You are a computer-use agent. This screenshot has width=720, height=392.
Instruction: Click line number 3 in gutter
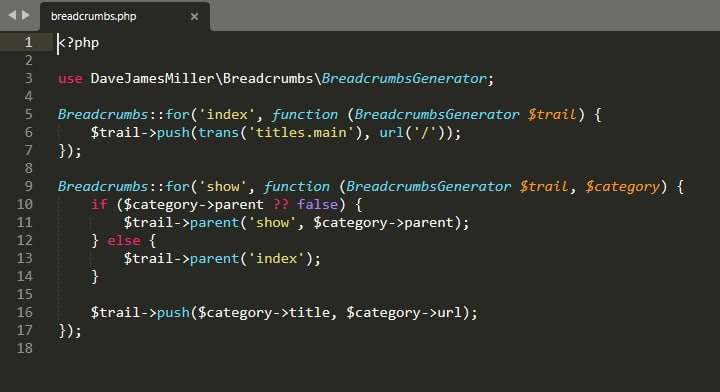(x=28, y=78)
